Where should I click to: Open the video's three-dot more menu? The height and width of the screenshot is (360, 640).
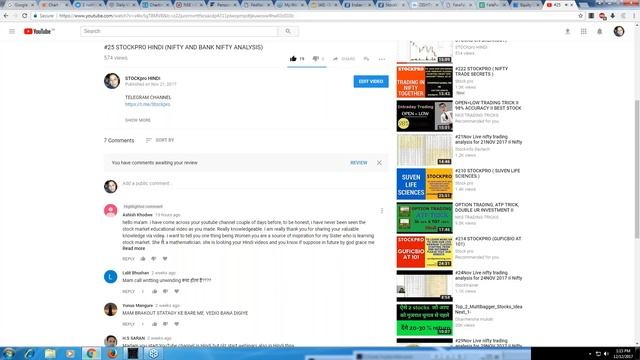click(382, 59)
